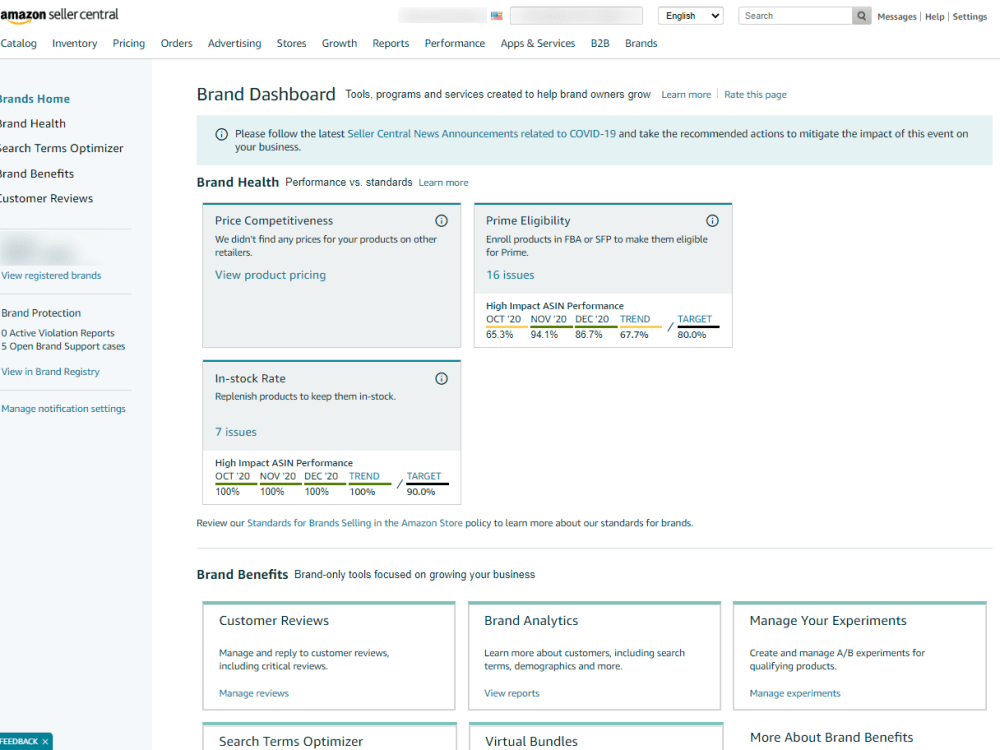Click the Virtual Bundles card title
Image resolution: width=1000 pixels, height=750 pixels.
(531, 741)
